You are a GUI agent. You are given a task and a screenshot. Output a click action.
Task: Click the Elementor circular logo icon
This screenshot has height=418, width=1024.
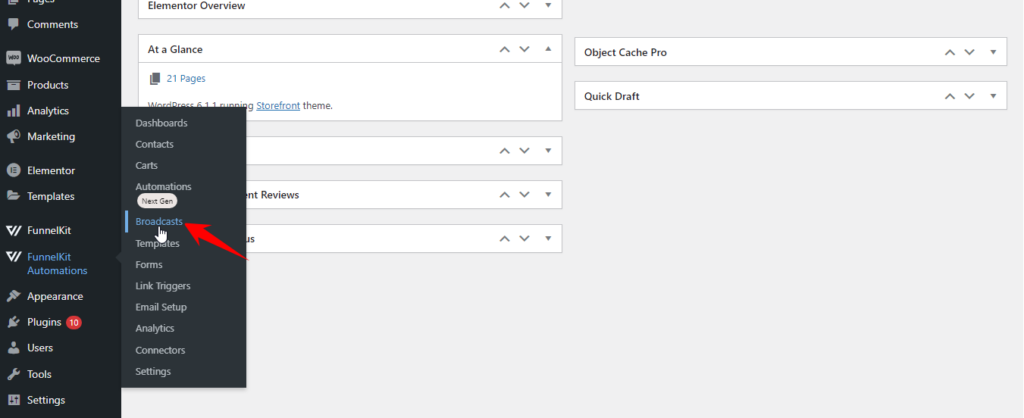click(13, 170)
